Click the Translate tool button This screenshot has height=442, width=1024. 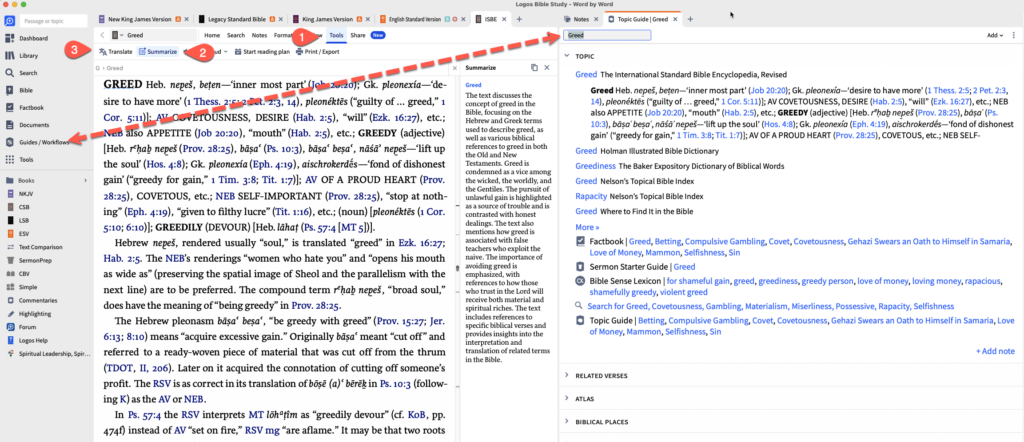119,50
